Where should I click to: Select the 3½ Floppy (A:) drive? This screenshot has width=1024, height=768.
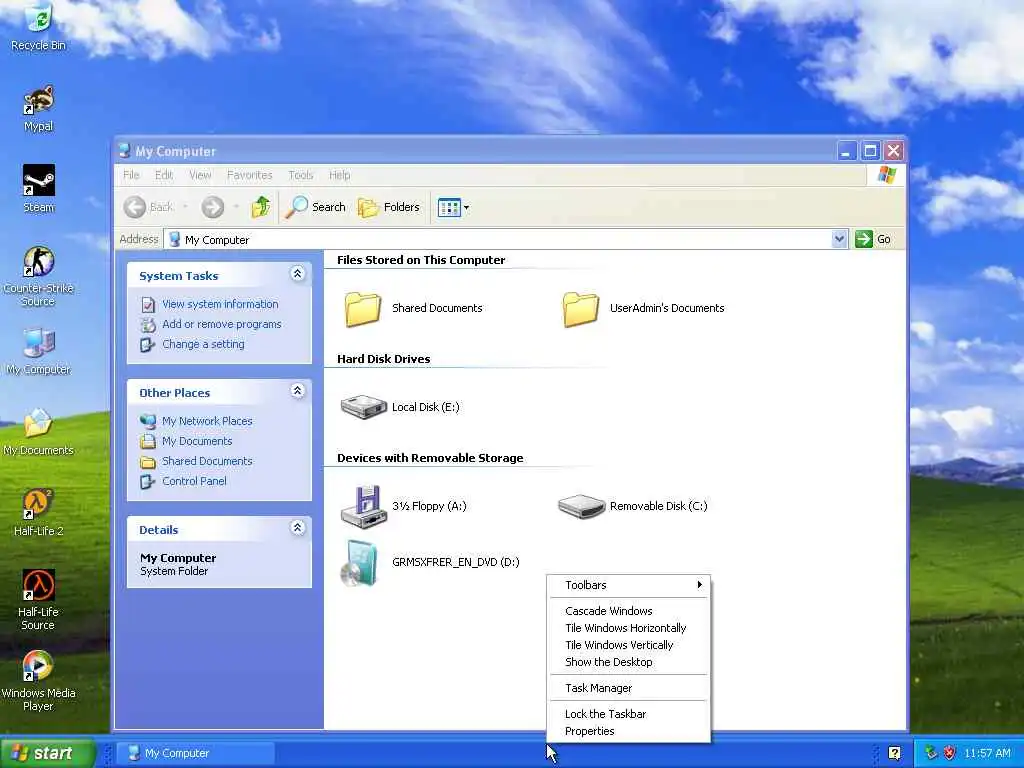click(x=404, y=506)
